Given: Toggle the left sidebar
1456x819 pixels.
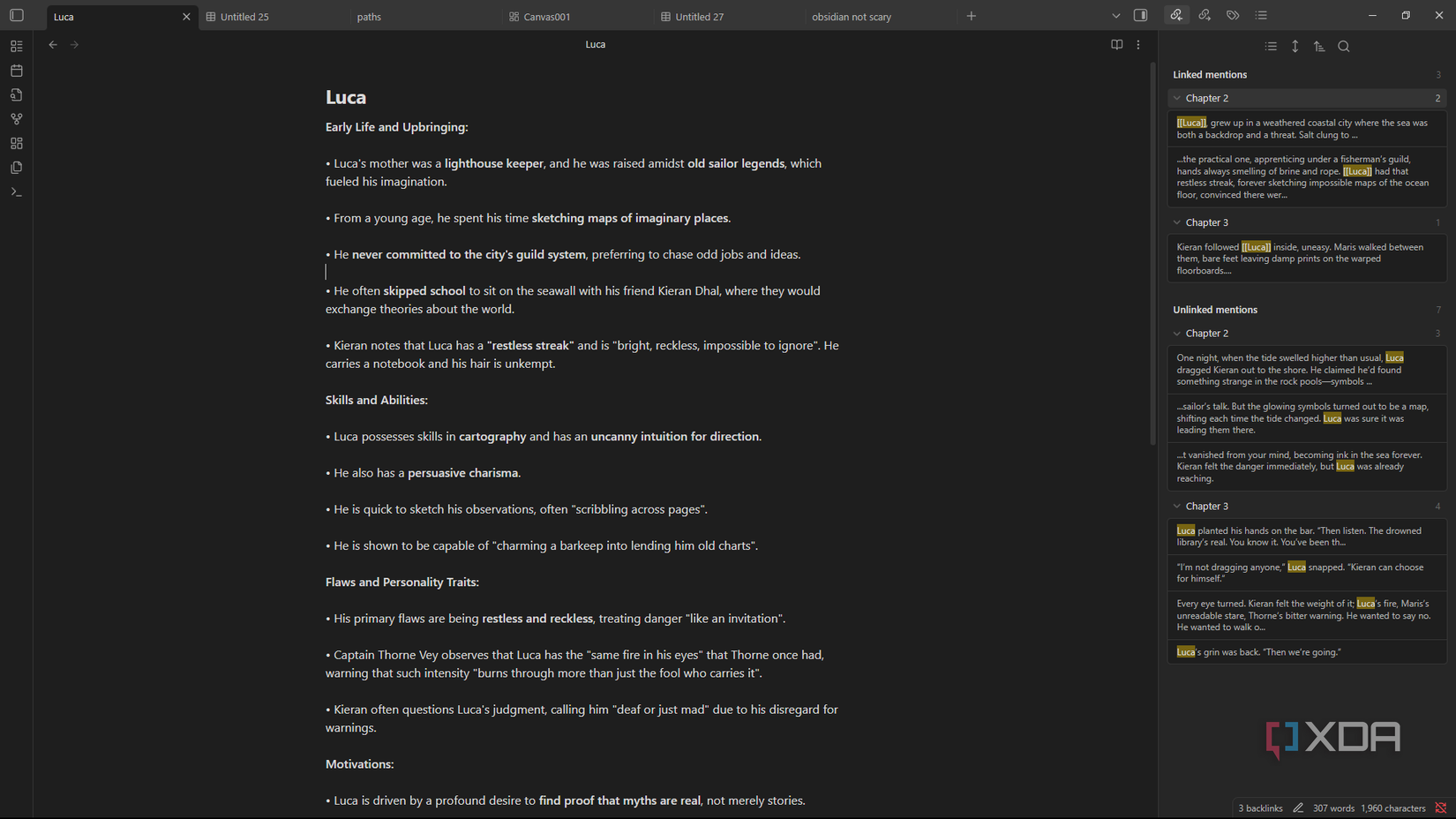Looking at the screenshot, I should coord(17,16).
